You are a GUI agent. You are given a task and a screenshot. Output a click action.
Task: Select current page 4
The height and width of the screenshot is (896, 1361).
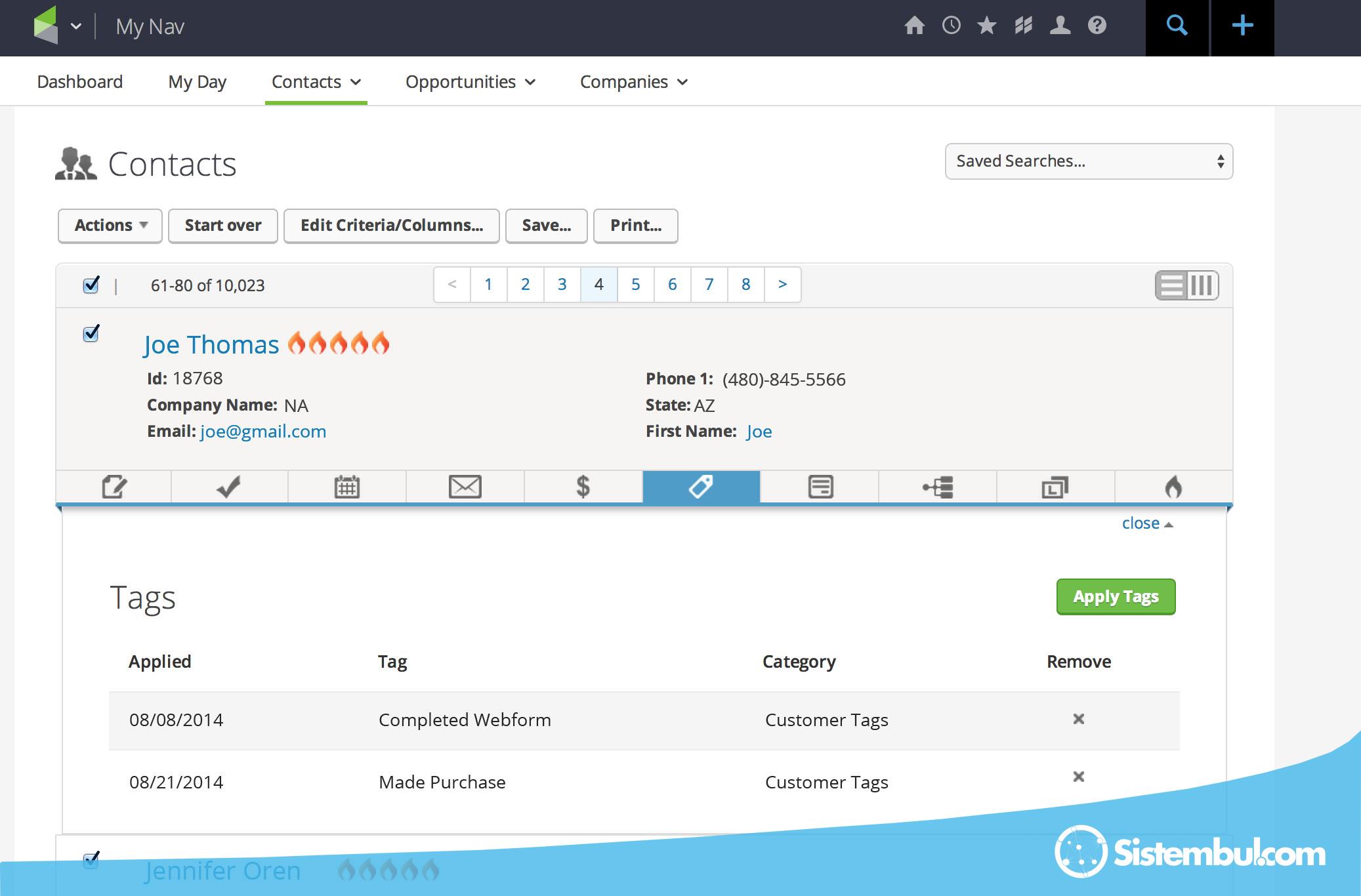tap(598, 285)
